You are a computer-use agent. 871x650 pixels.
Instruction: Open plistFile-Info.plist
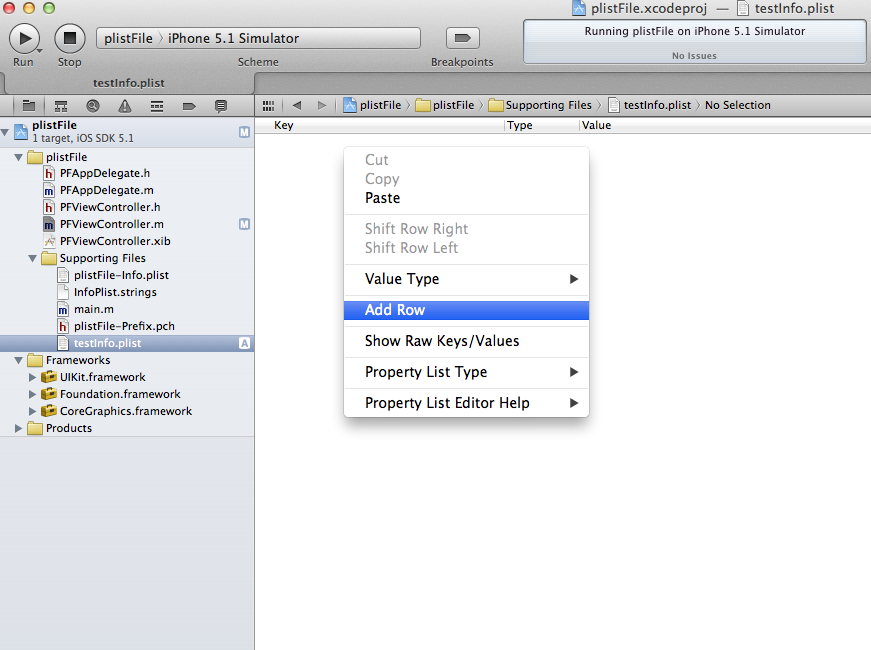tap(121, 275)
